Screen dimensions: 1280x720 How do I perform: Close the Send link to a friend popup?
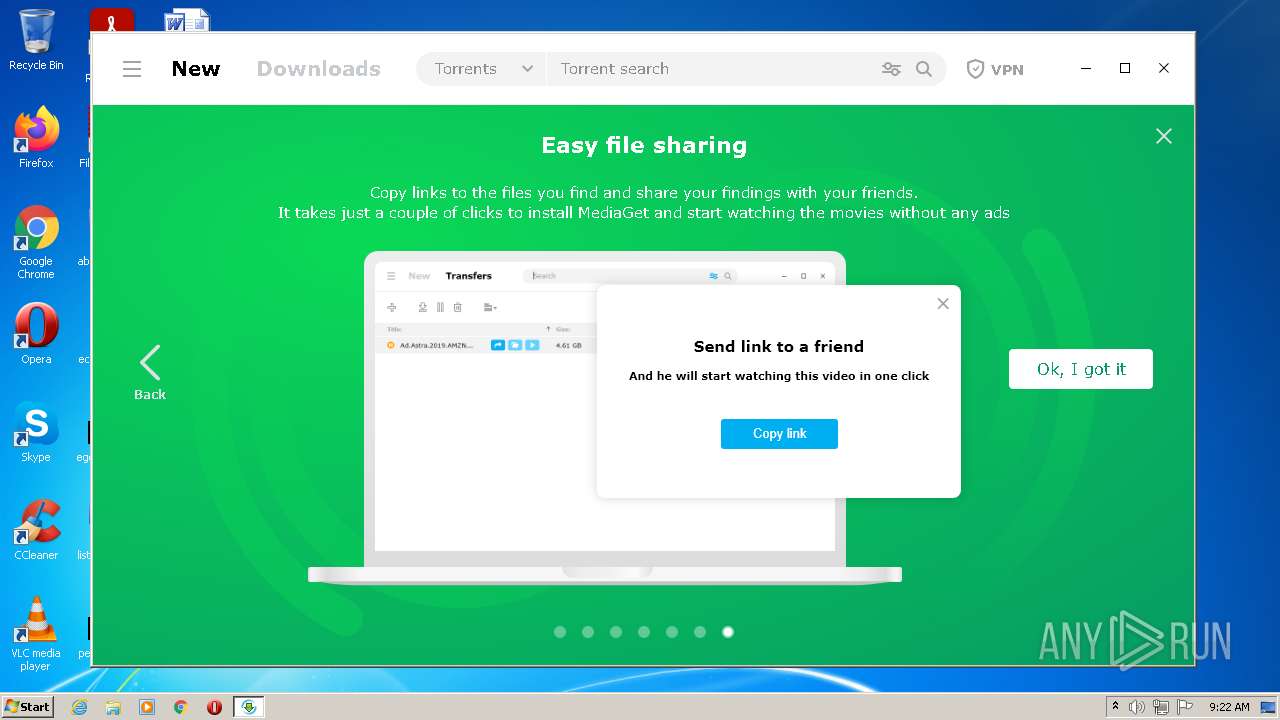[943, 304]
